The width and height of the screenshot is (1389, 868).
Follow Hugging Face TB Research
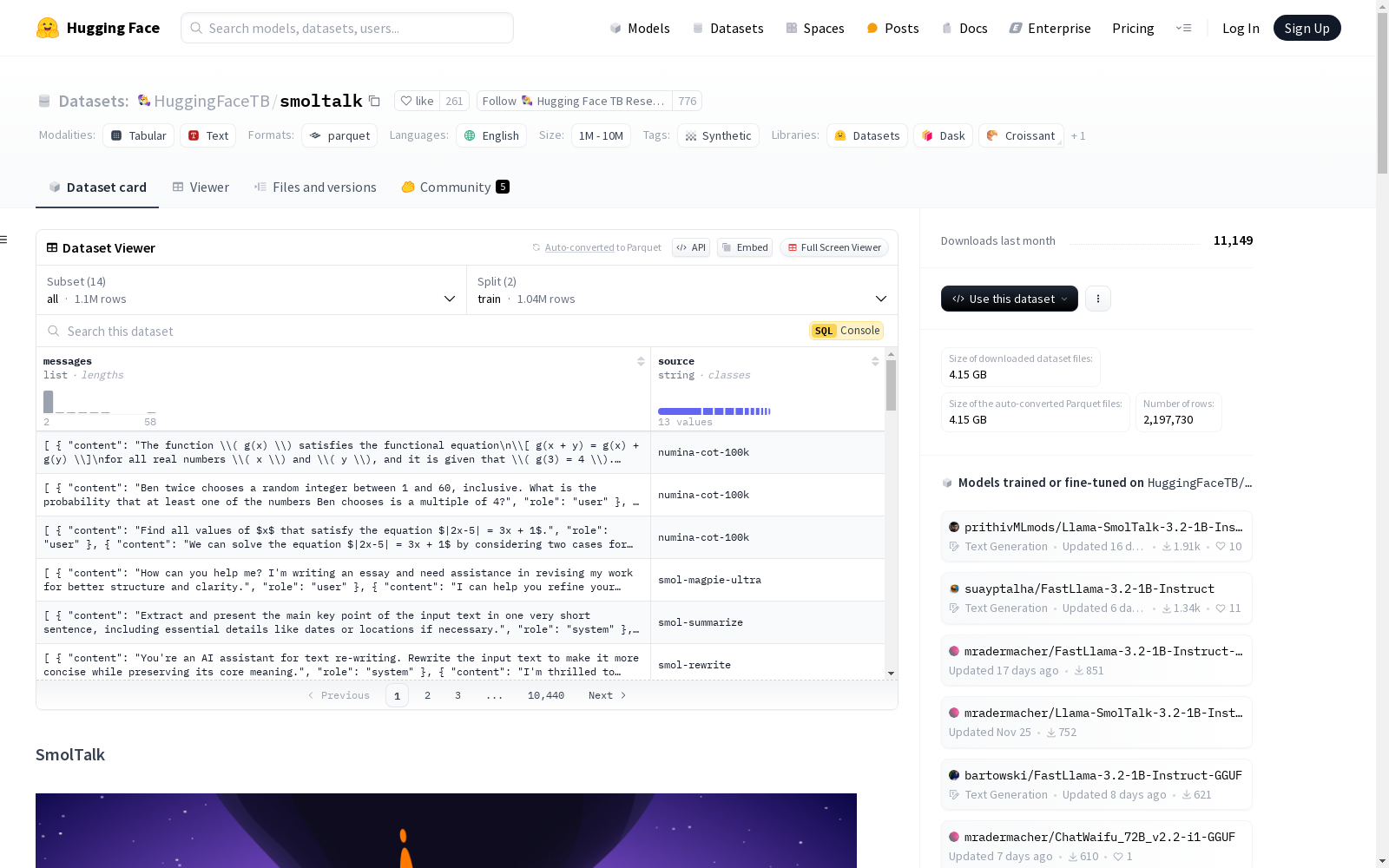(575, 101)
